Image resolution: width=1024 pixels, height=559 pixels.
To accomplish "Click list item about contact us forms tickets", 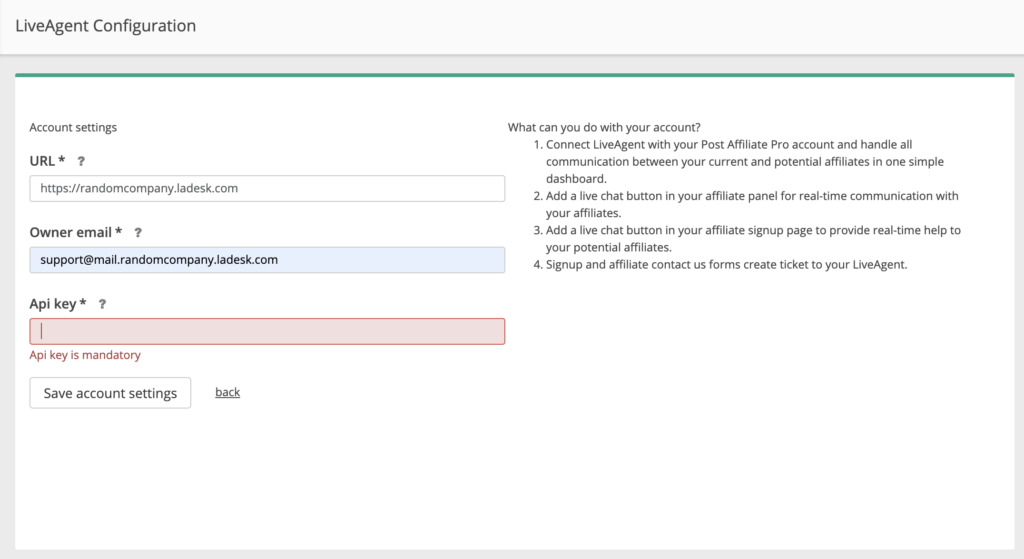I will [726, 265].
